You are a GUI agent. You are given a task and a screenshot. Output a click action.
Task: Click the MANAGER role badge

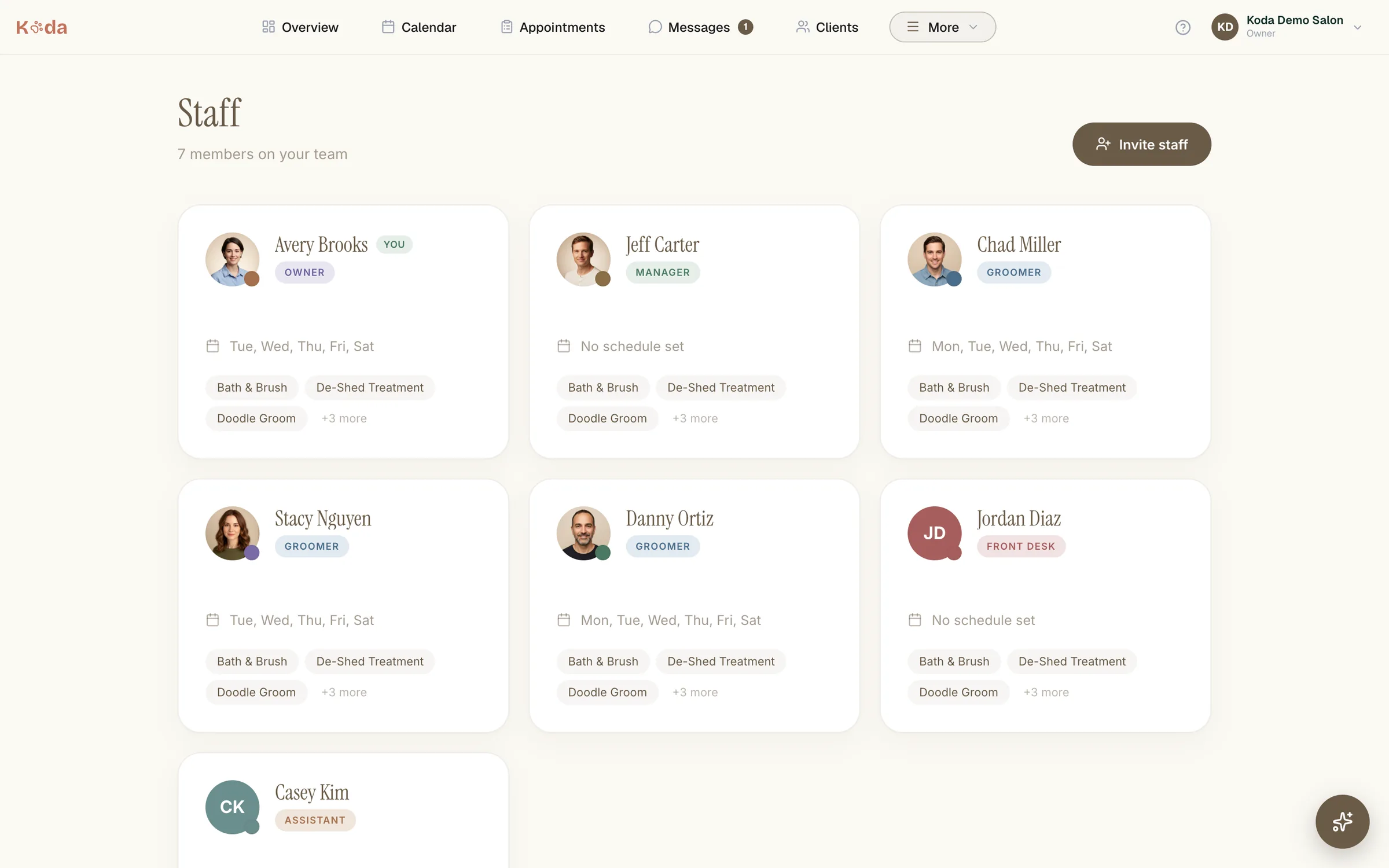pos(663,273)
